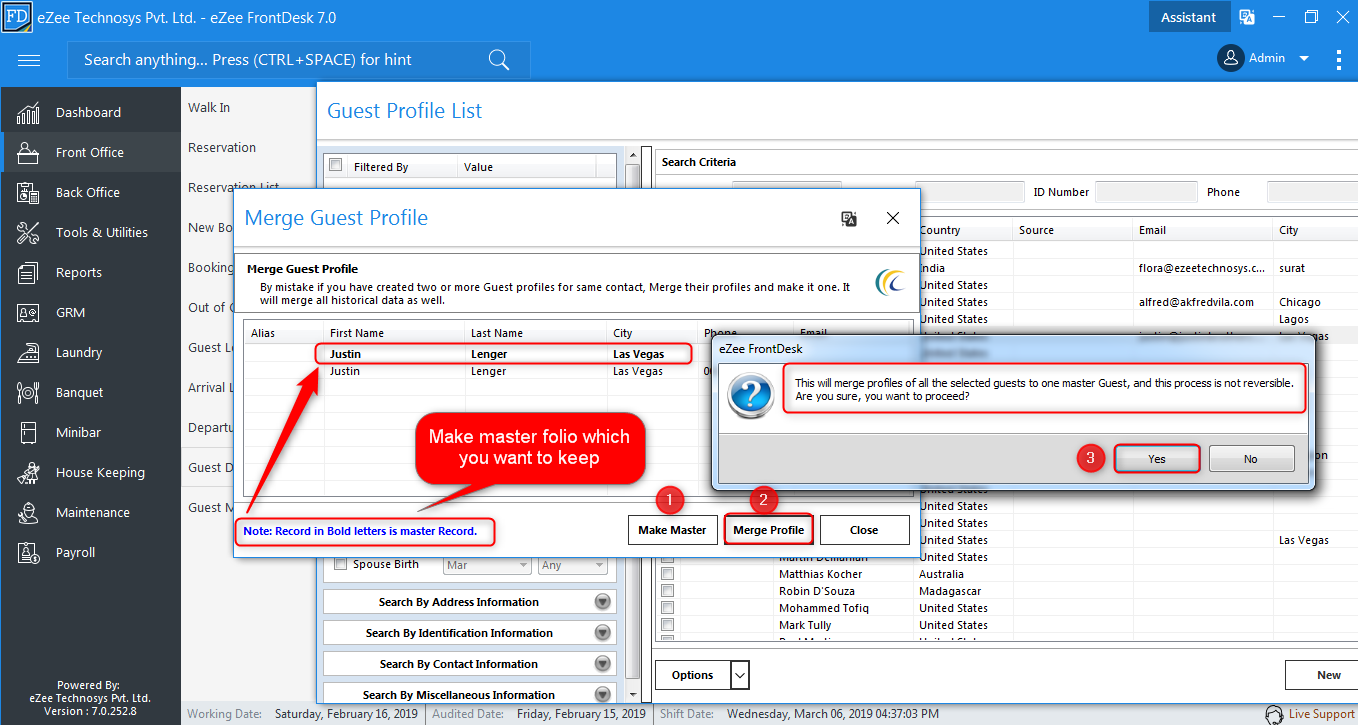Click the FD application logo
This screenshot has height=725, width=1358.
(17, 17)
